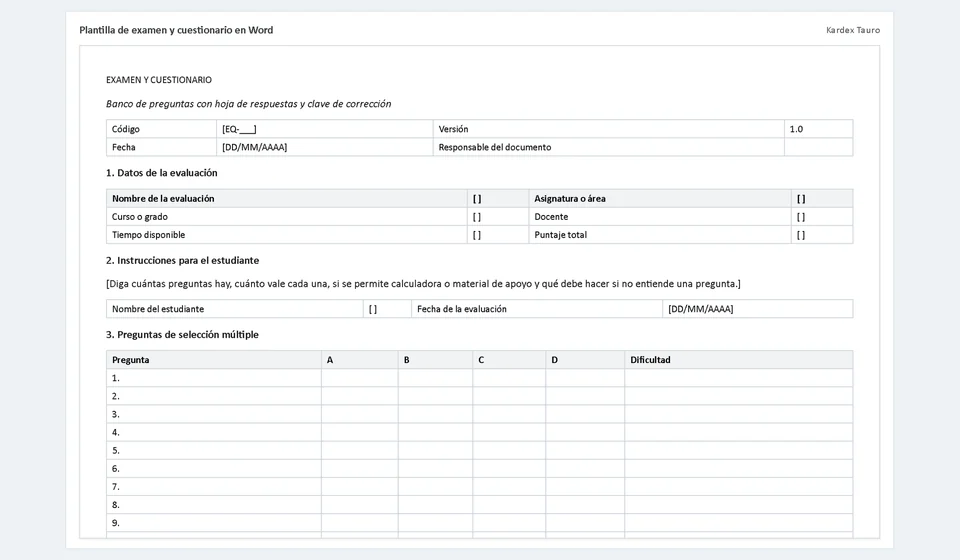Click the title 'Plantilla de examen y cuestionario en Word'
The image size is (960, 560).
pyautogui.click(x=176, y=30)
